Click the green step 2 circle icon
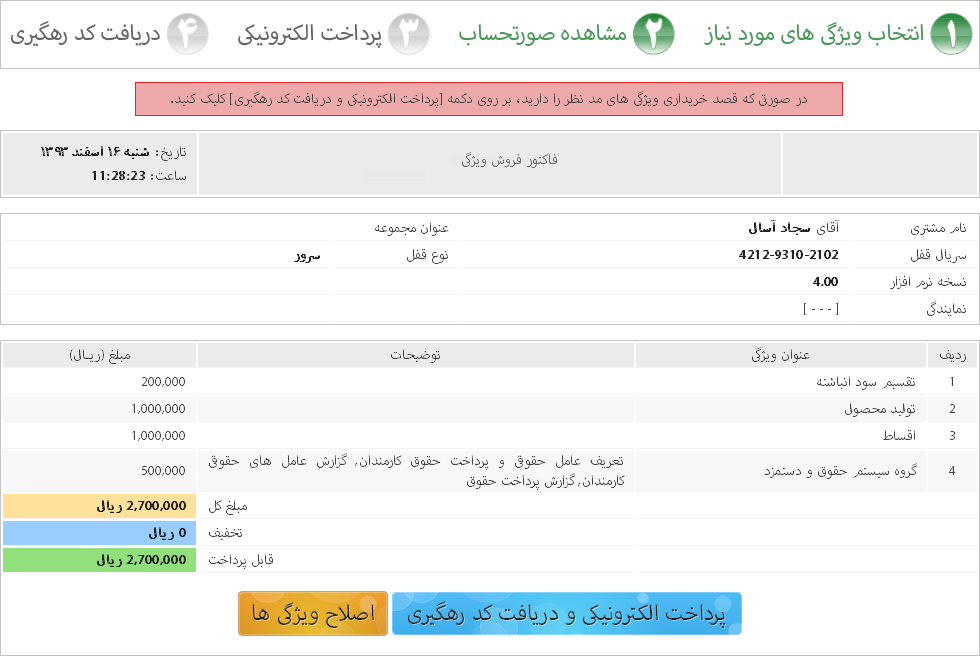980x656 pixels. 654,34
